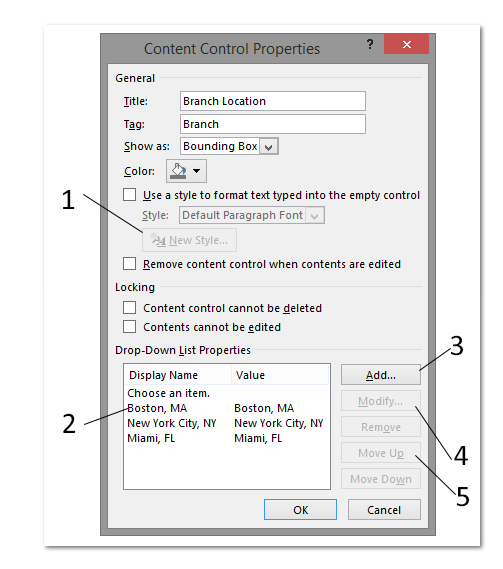Open the Show as Bounding Box dropdown

(x=269, y=146)
